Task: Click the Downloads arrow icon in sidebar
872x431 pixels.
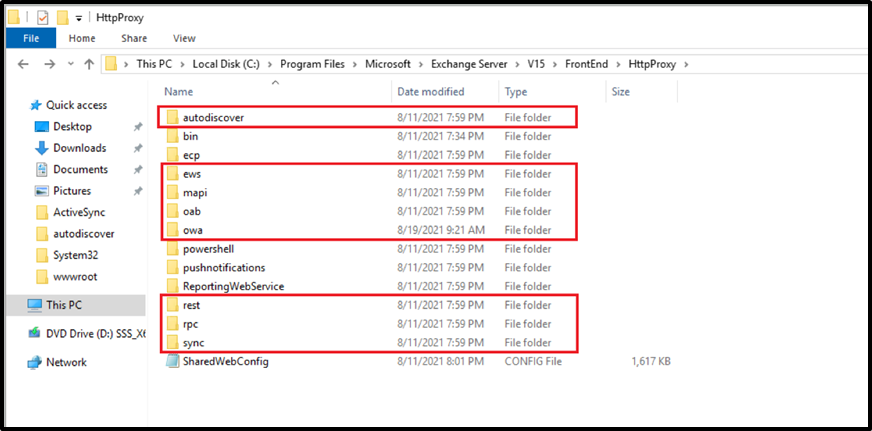Action: tap(42, 148)
